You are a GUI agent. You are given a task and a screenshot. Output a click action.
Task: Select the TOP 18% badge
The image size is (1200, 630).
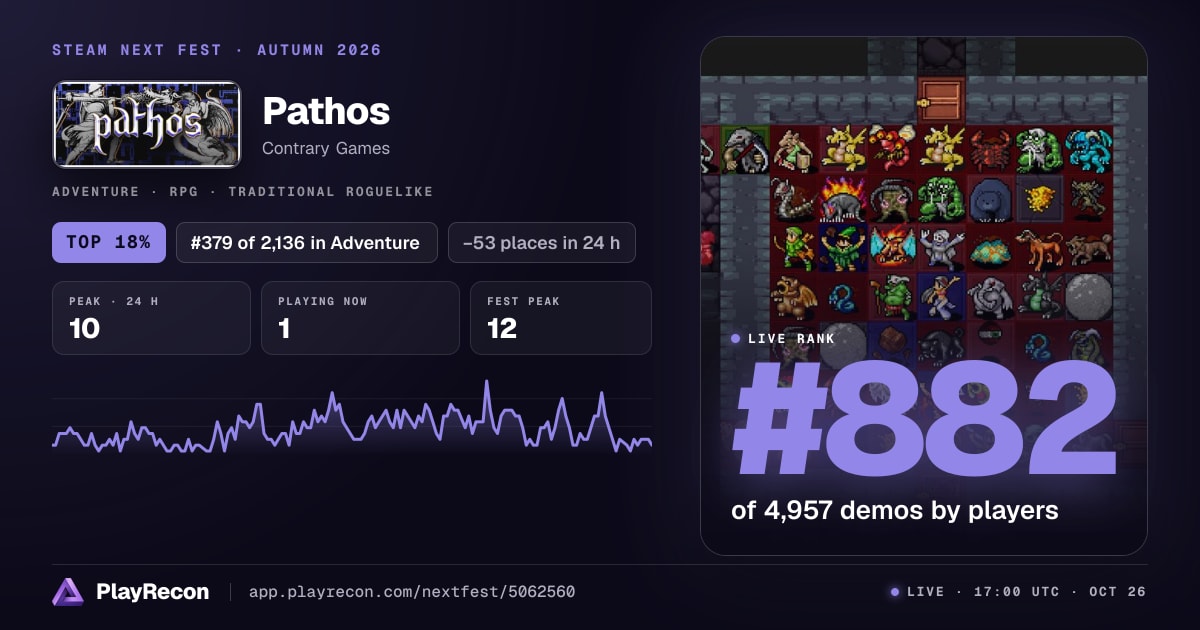click(109, 242)
